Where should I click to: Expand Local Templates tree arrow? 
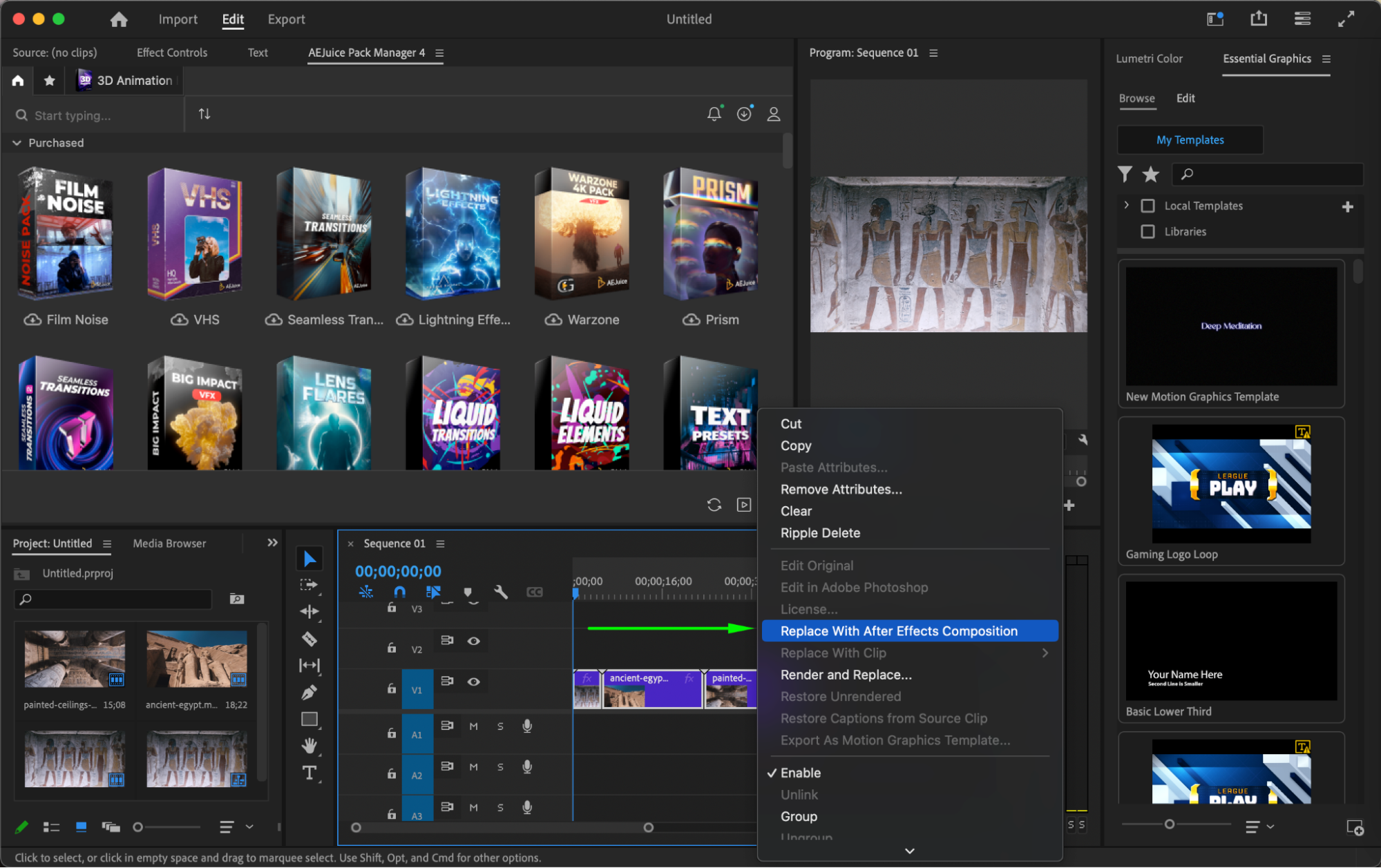pyautogui.click(x=1126, y=205)
